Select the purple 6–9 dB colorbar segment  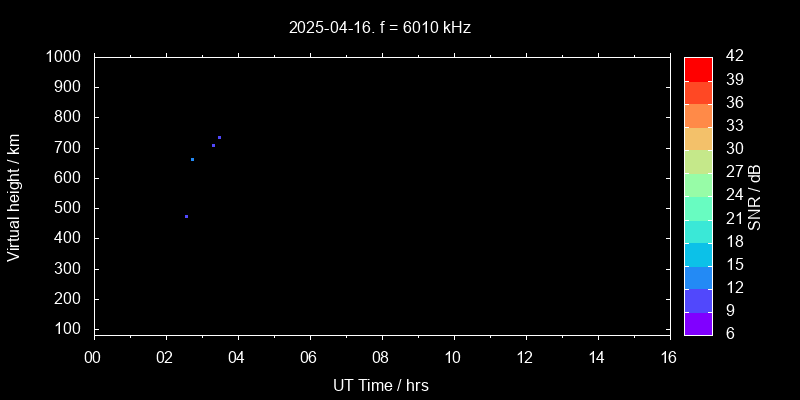698,323
